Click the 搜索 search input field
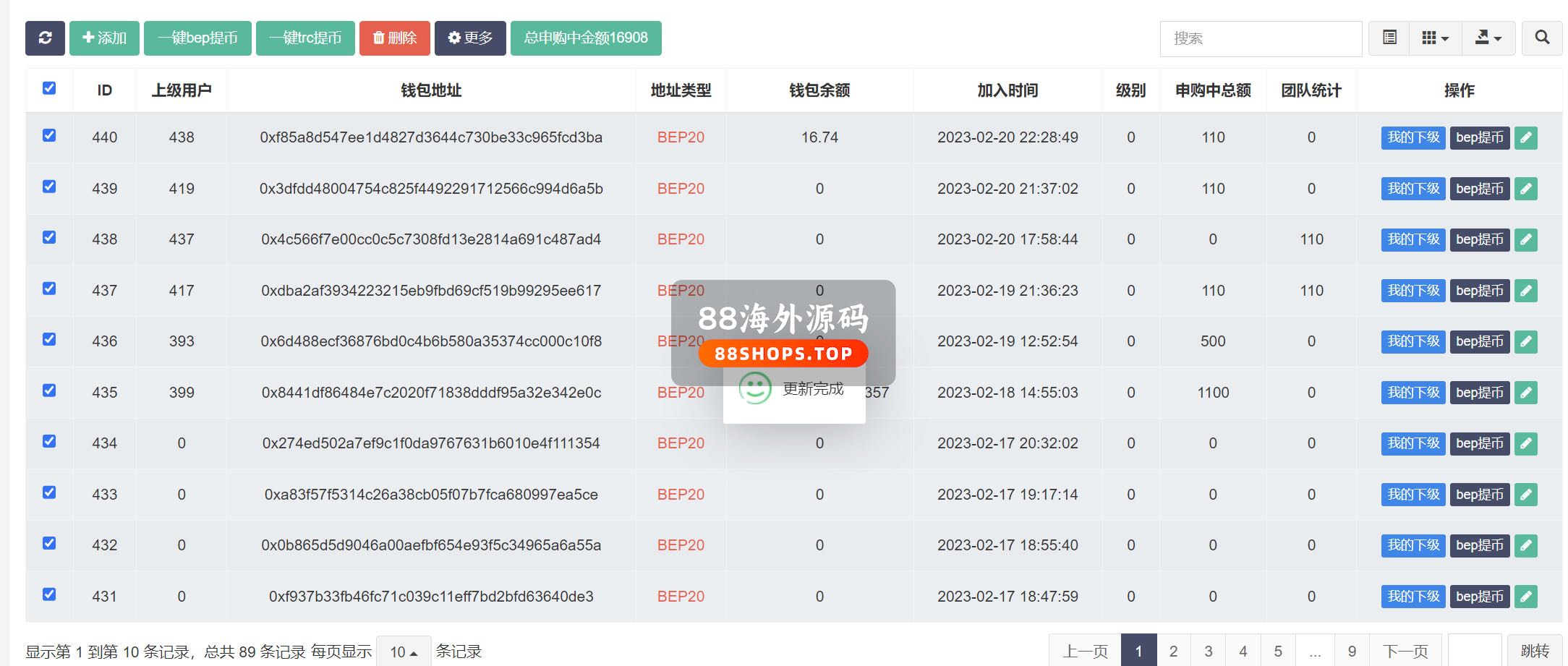This screenshot has height=666, width=1568. (1260, 38)
